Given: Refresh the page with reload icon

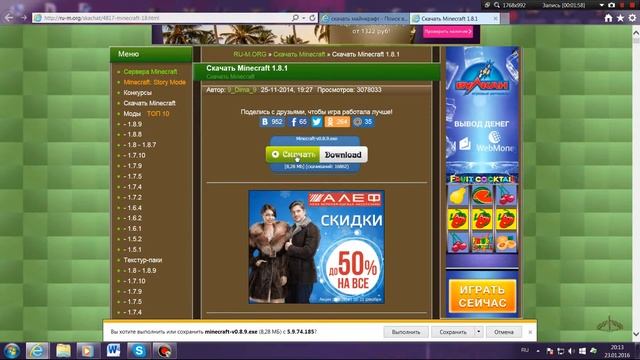Looking at the screenshot, I should tap(312, 18).
